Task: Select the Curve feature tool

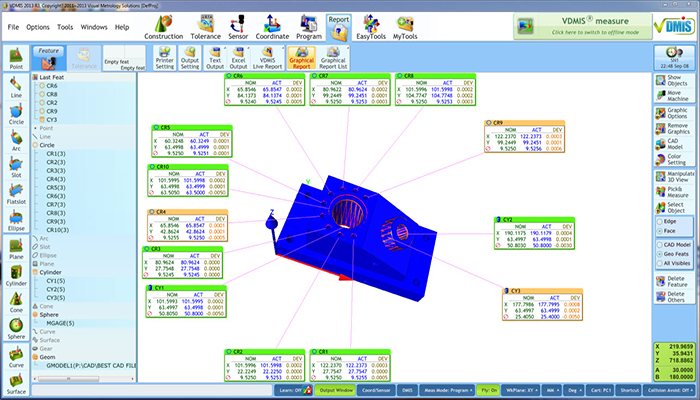Action: click(x=17, y=358)
